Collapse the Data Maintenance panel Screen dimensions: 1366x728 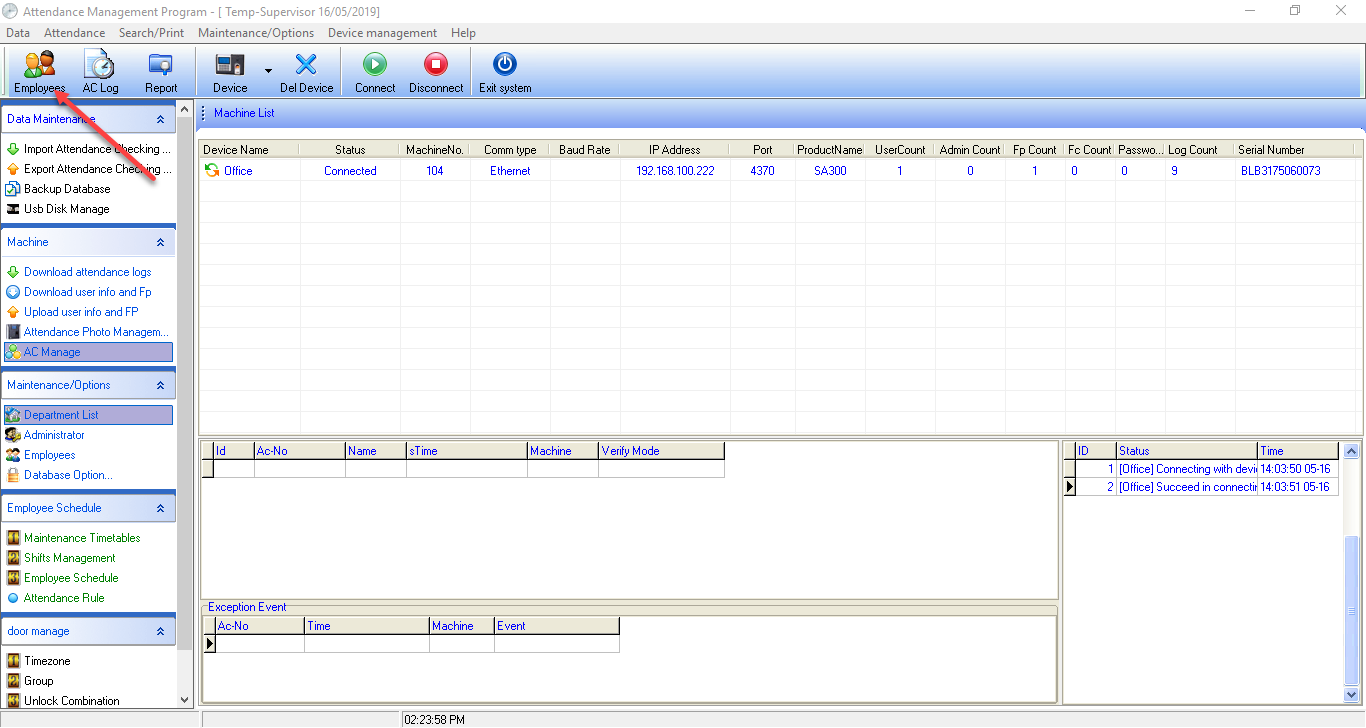[x=160, y=119]
